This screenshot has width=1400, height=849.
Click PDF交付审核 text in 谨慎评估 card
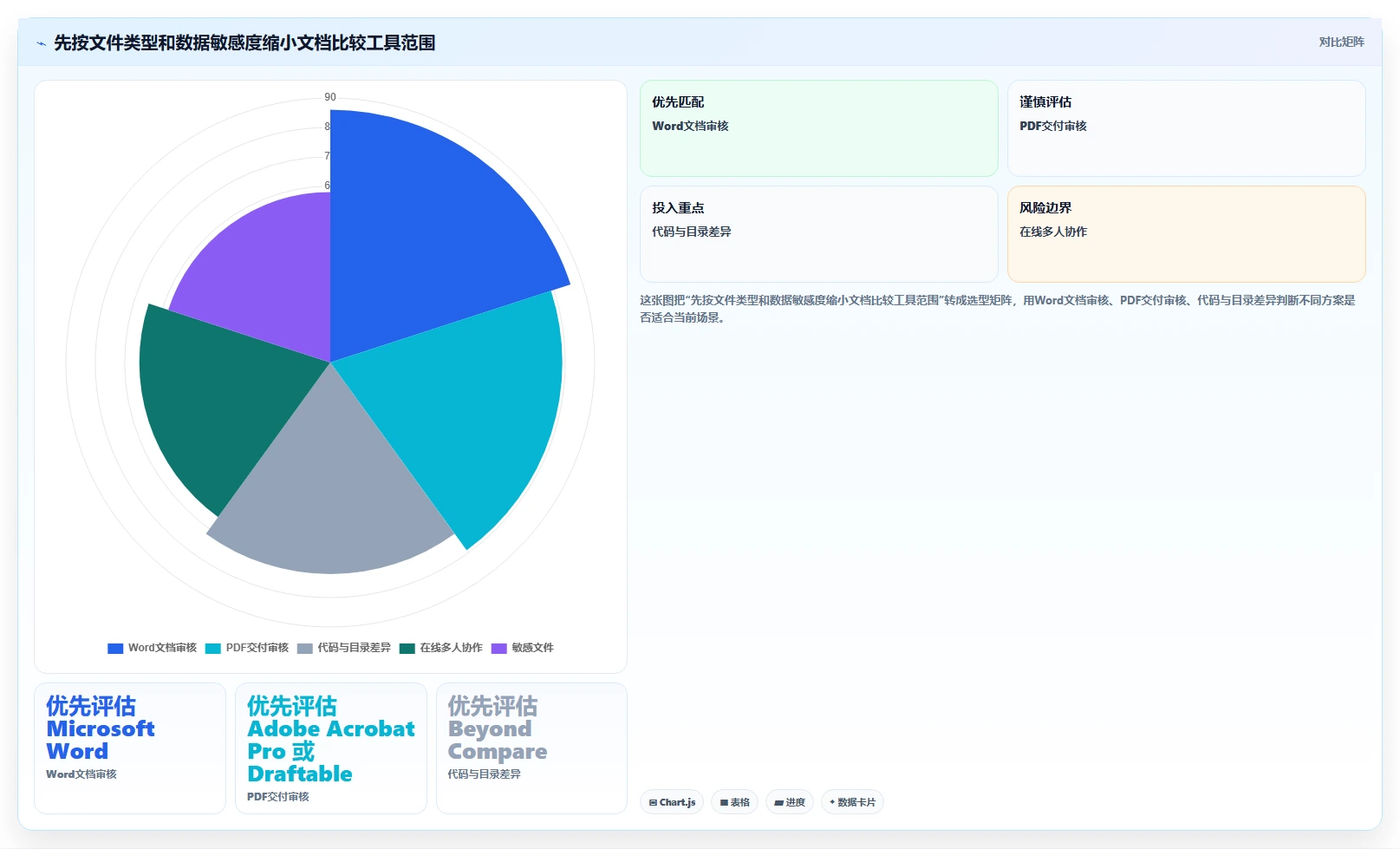tap(1053, 126)
